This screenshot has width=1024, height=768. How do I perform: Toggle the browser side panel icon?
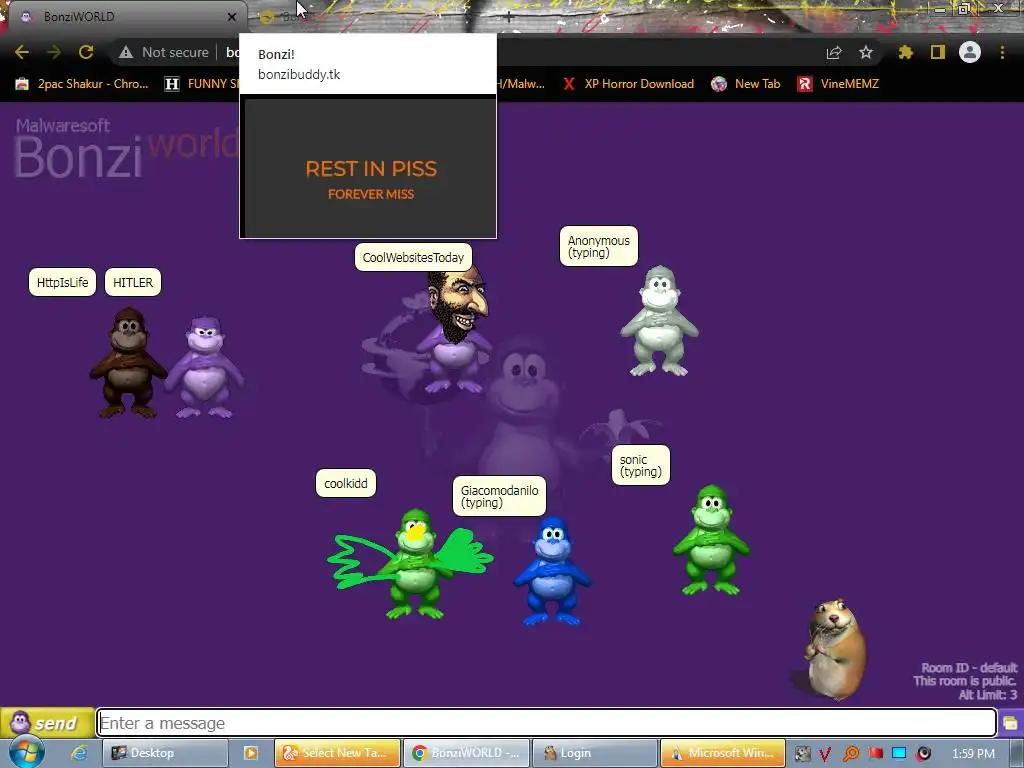point(938,52)
